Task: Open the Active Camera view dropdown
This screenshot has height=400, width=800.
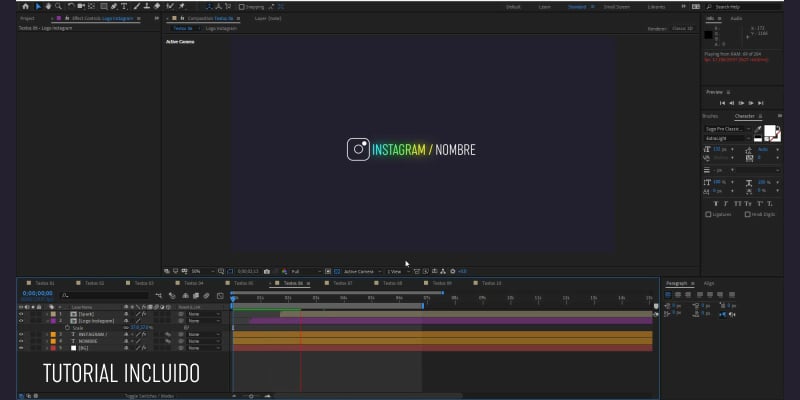Action: pos(362,271)
